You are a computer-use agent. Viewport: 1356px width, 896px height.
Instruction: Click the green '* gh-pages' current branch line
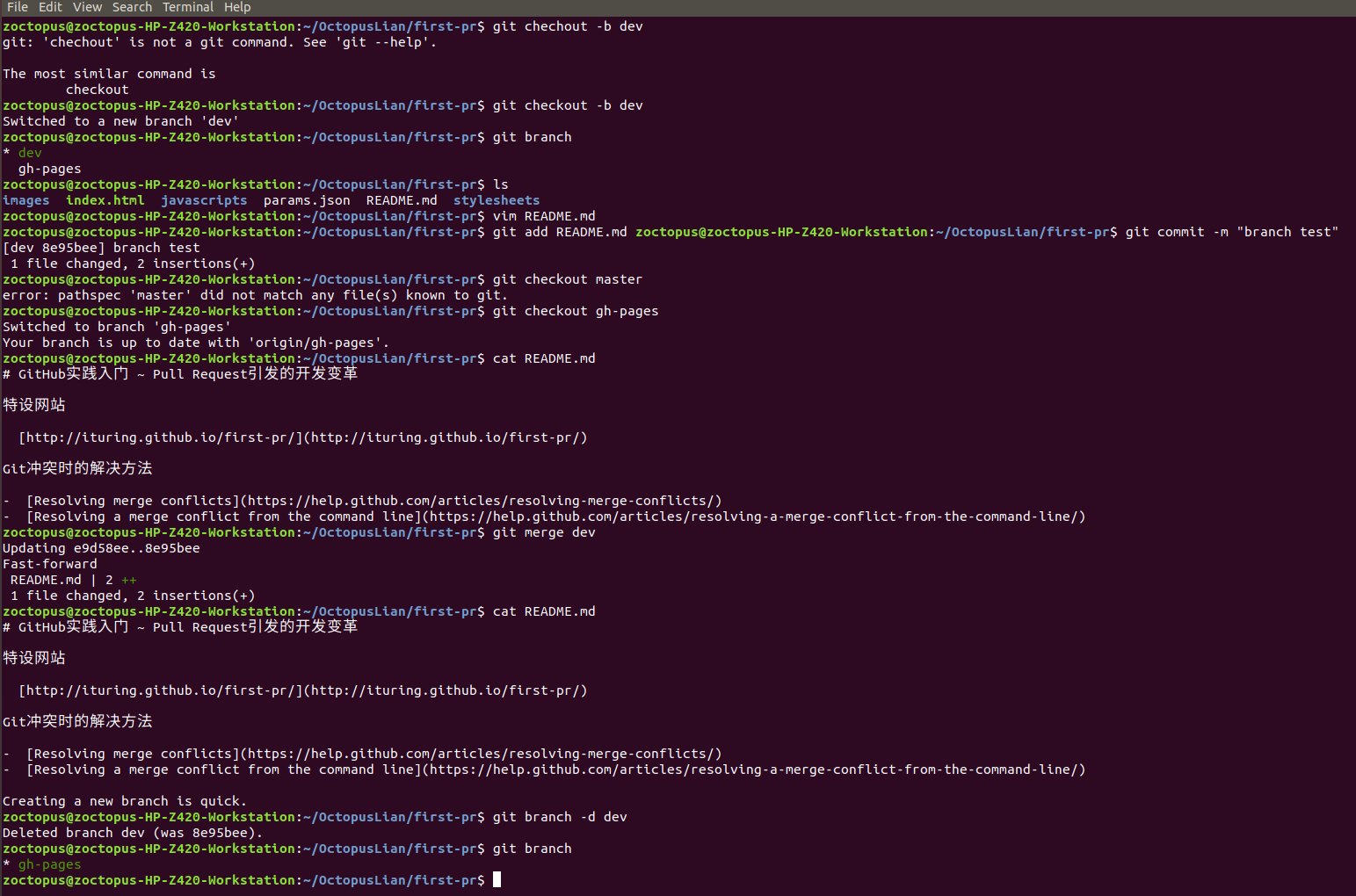click(x=42, y=864)
